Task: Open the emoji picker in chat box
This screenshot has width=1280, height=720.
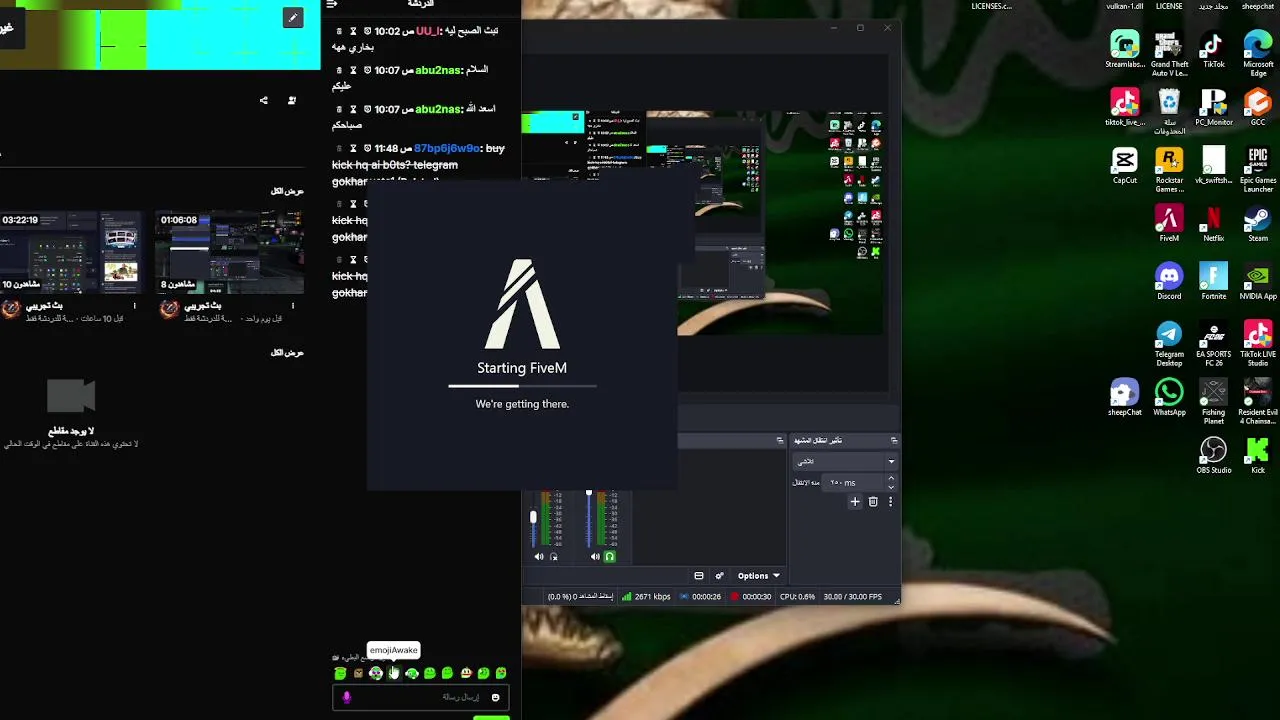Action: [x=495, y=697]
